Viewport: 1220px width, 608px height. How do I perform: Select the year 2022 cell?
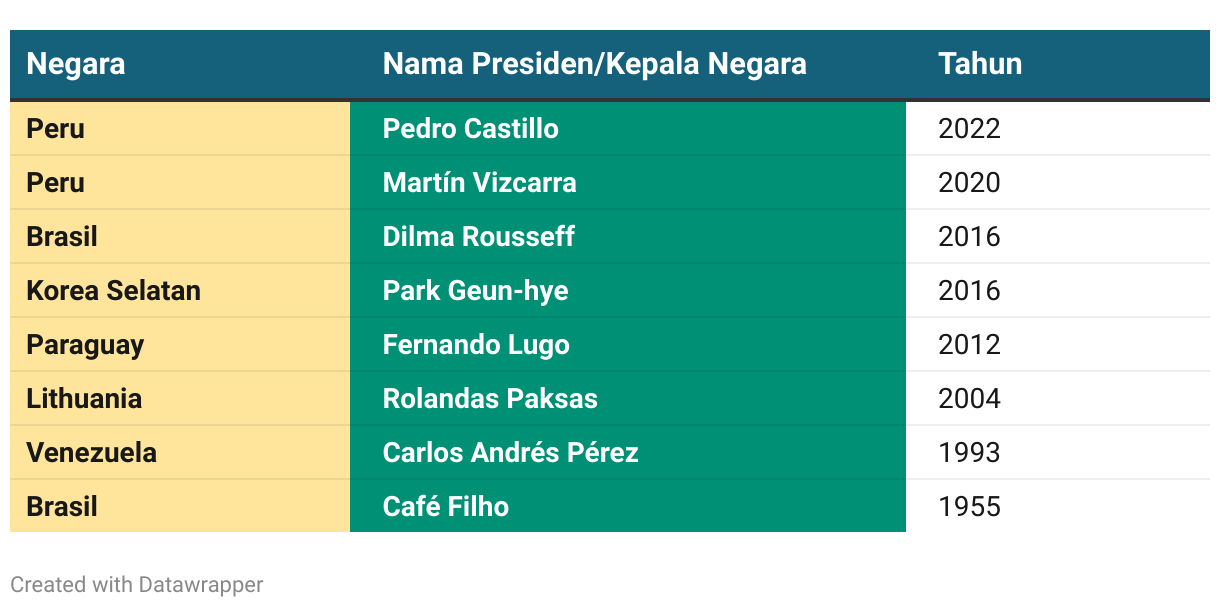1058,129
